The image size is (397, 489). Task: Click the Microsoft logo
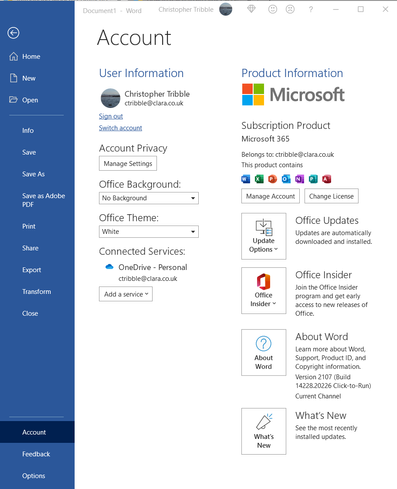click(293, 95)
